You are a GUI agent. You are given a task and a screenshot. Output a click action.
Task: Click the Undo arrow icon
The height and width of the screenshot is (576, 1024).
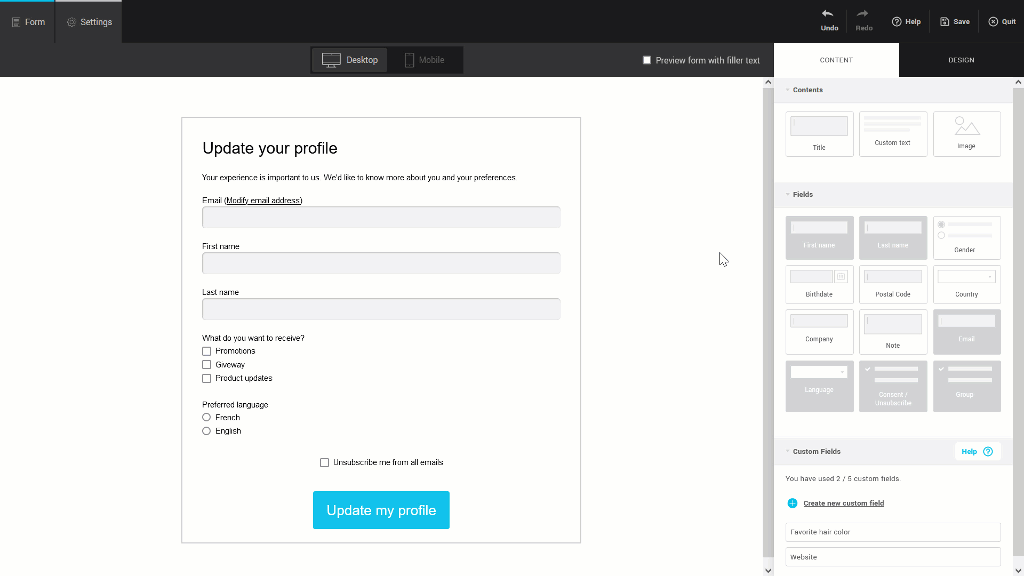pos(828,14)
